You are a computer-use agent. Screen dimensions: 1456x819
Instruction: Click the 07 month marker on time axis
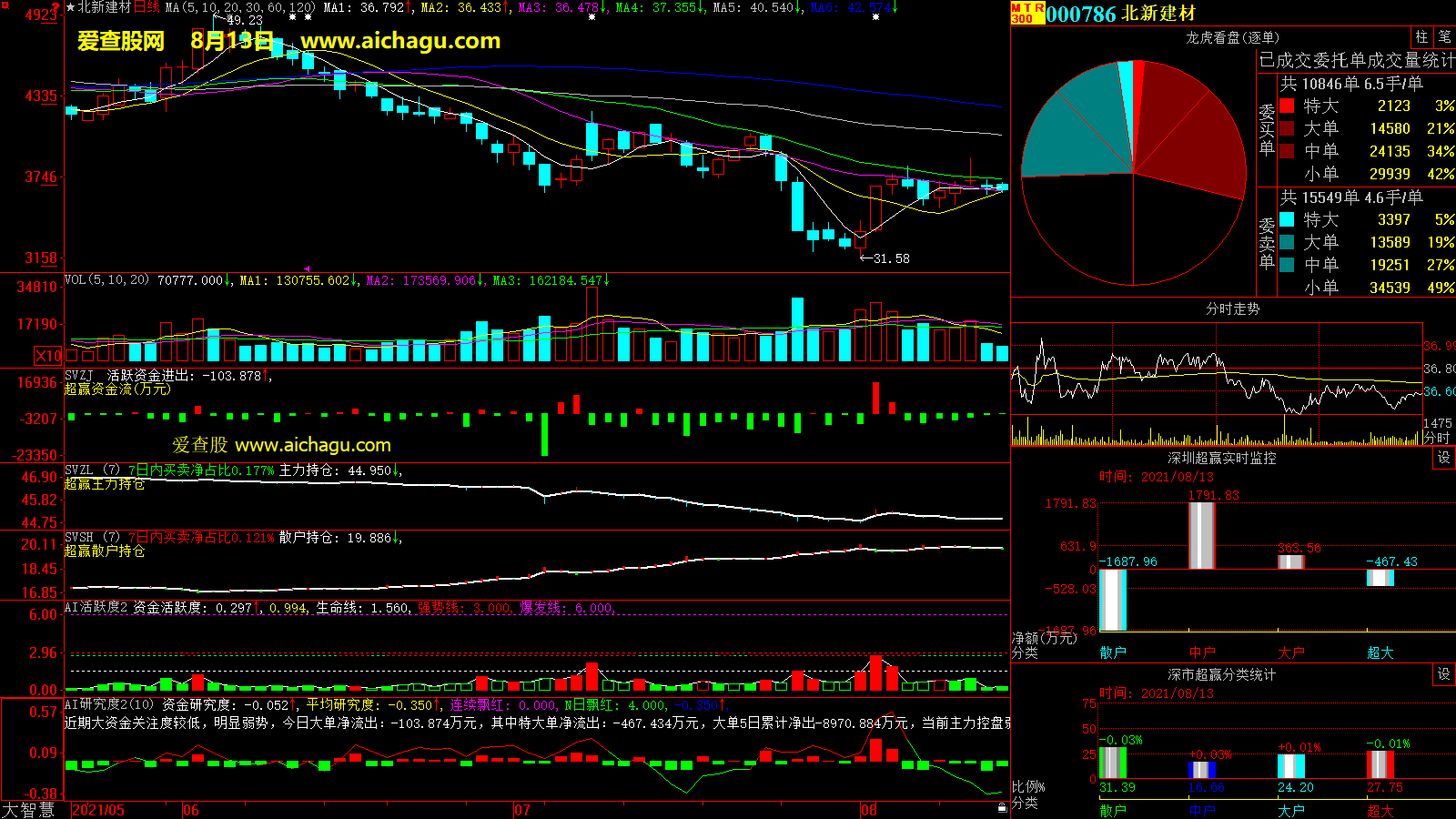pyautogui.click(x=522, y=810)
